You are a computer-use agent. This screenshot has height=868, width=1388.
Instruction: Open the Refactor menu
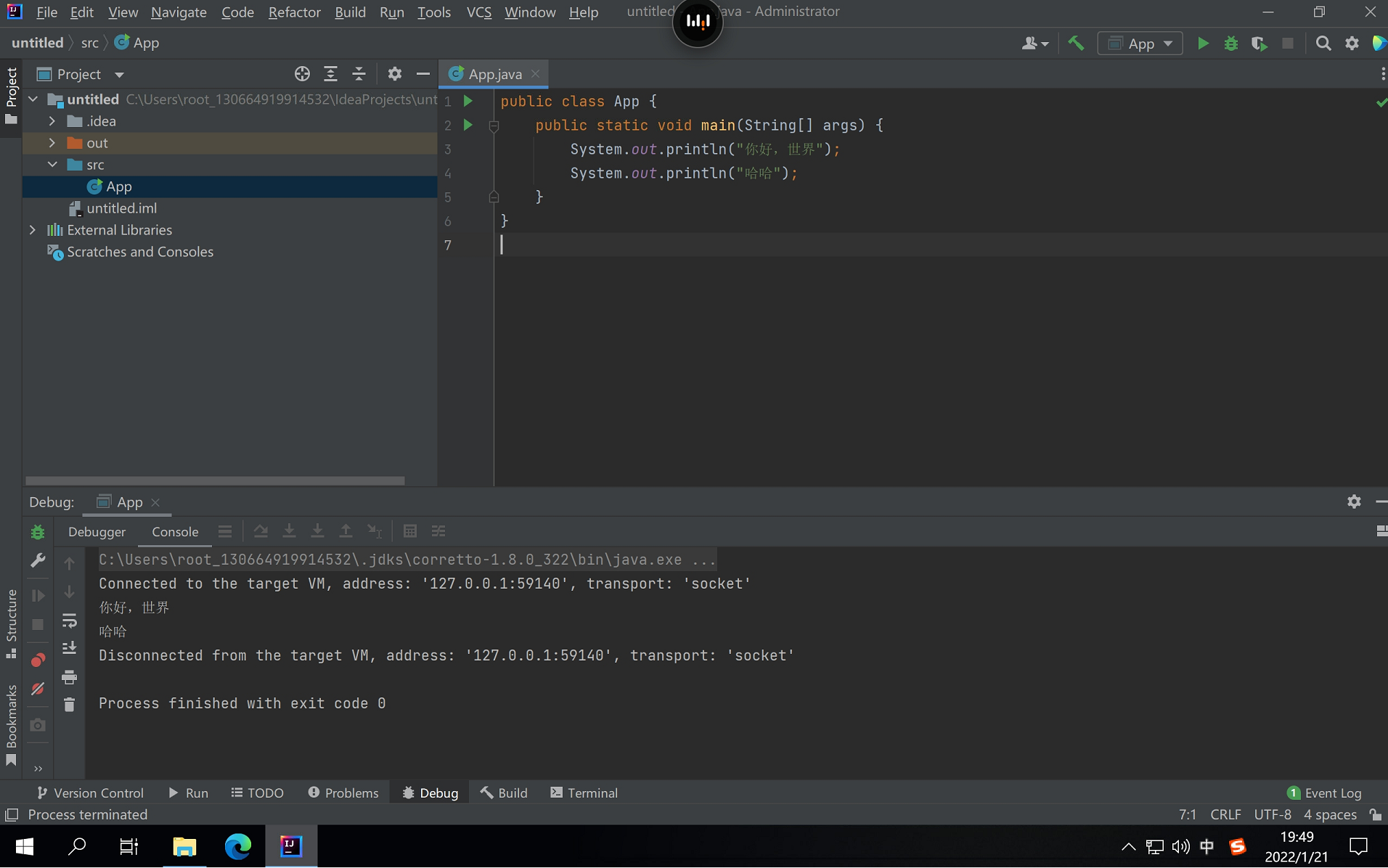(294, 12)
